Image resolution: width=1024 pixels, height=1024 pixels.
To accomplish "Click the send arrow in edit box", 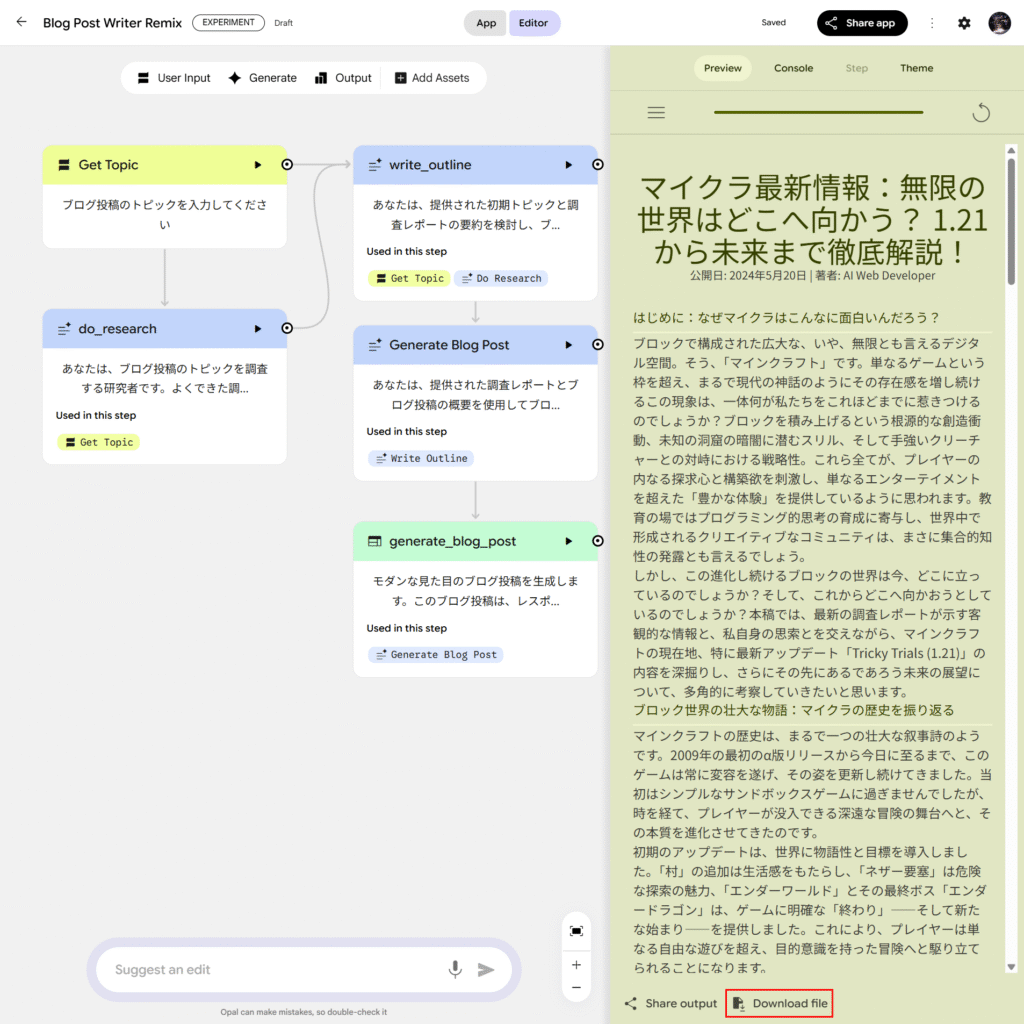I will (x=486, y=969).
